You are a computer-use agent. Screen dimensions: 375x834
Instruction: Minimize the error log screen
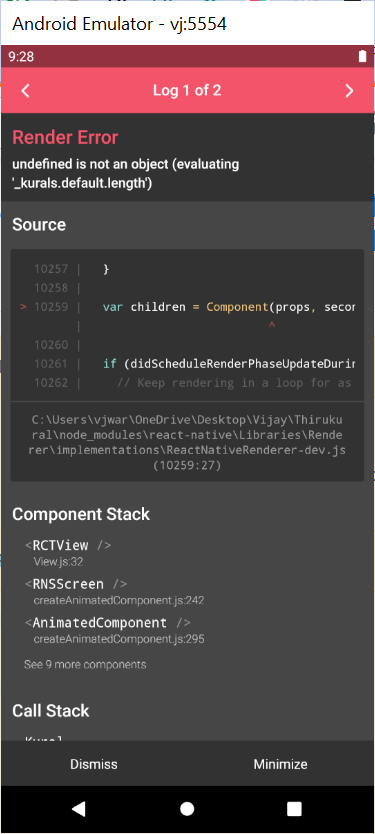click(x=280, y=764)
